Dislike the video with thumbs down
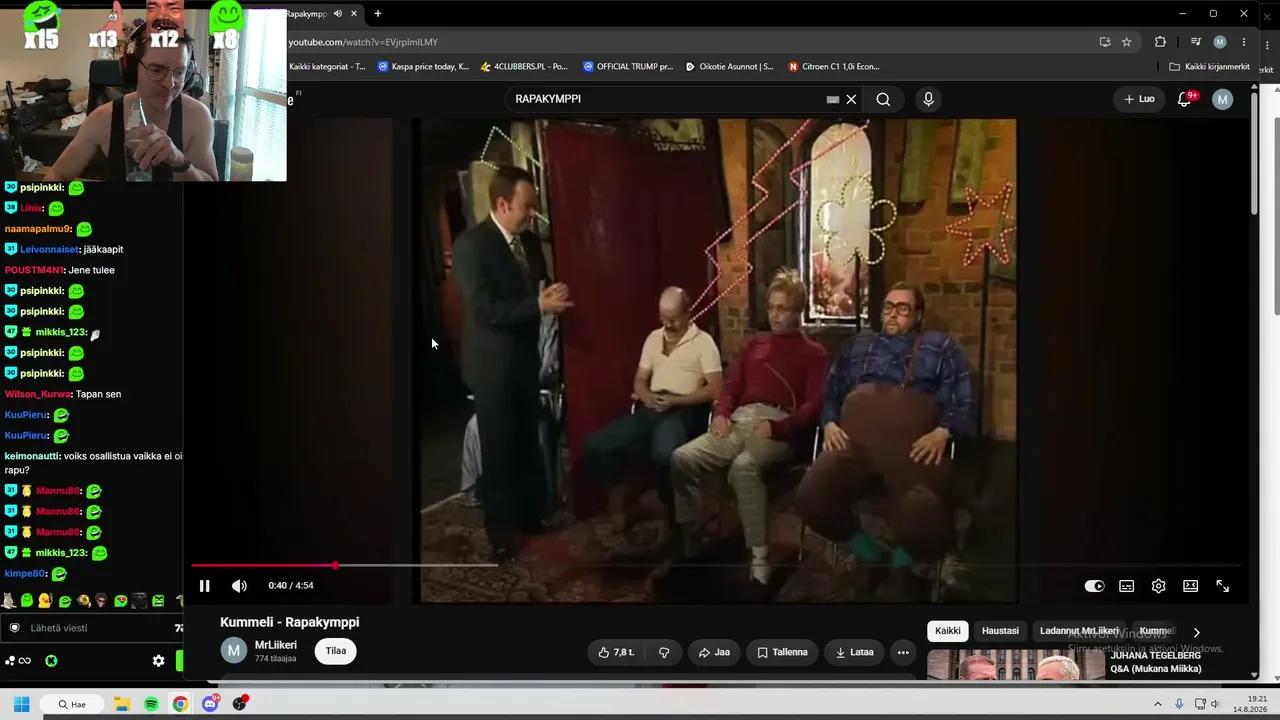This screenshot has width=1280, height=720. pyautogui.click(x=664, y=652)
